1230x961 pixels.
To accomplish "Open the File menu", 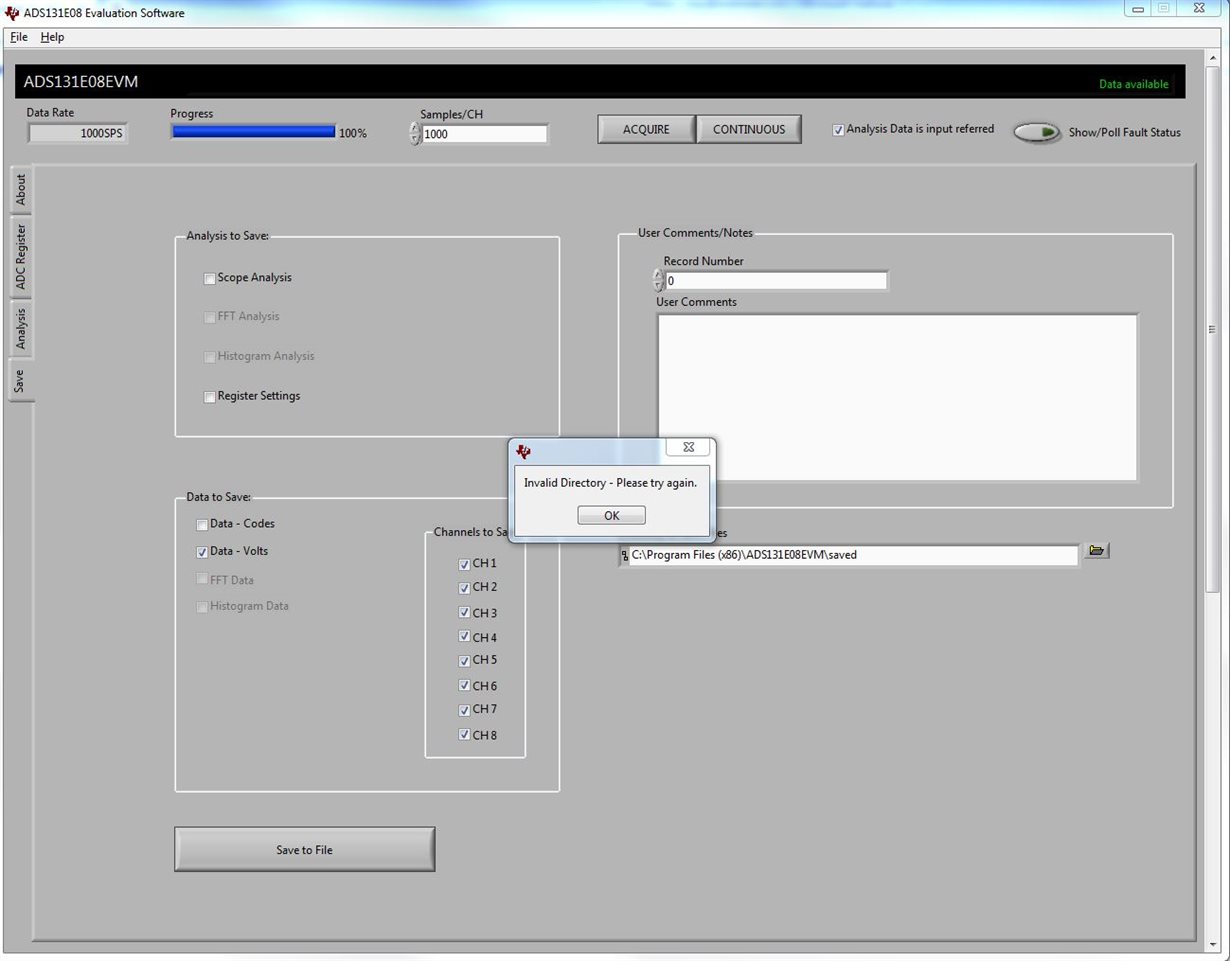I will tap(18, 37).
